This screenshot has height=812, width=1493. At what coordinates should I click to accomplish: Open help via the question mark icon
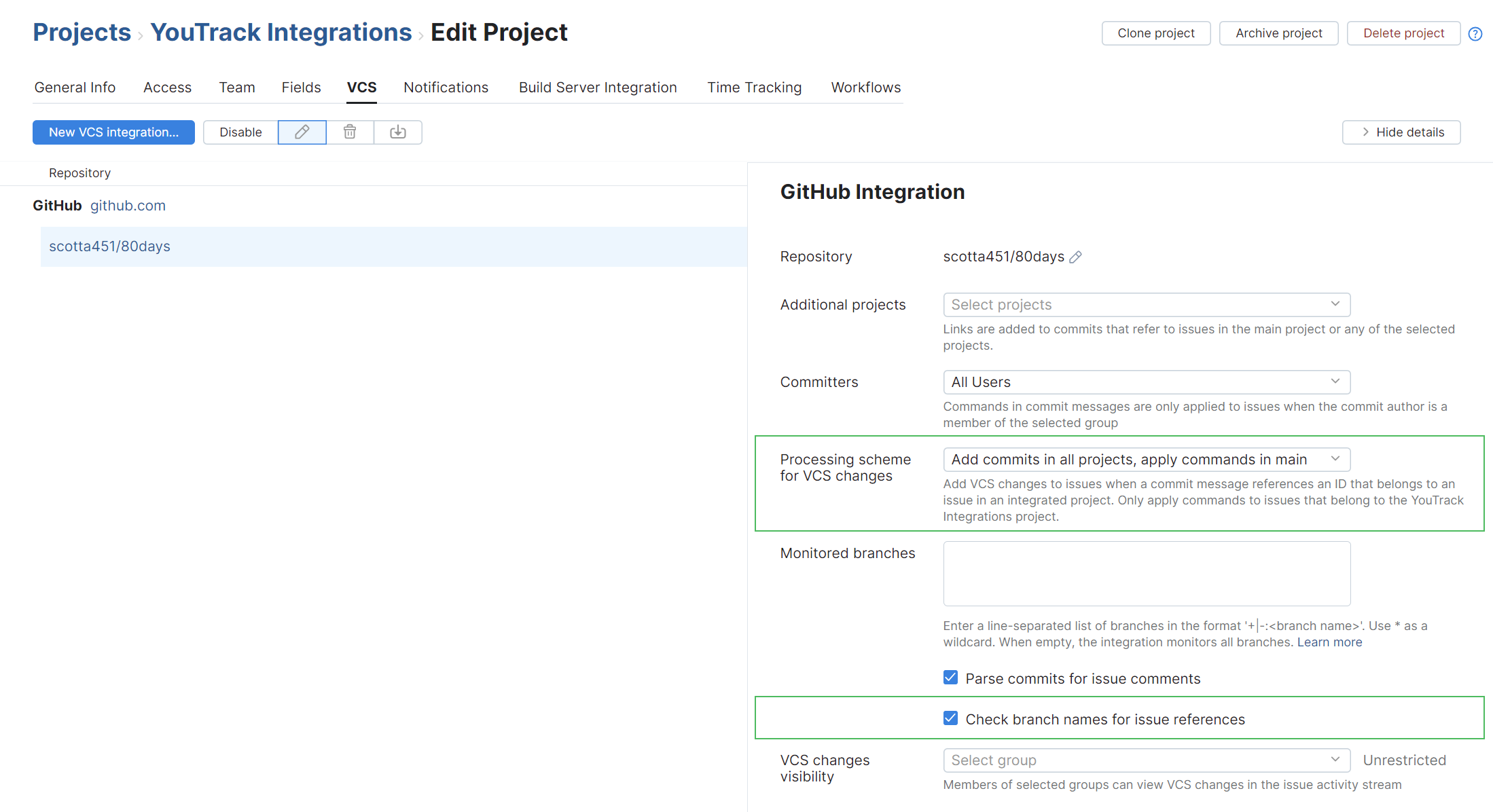tap(1475, 33)
